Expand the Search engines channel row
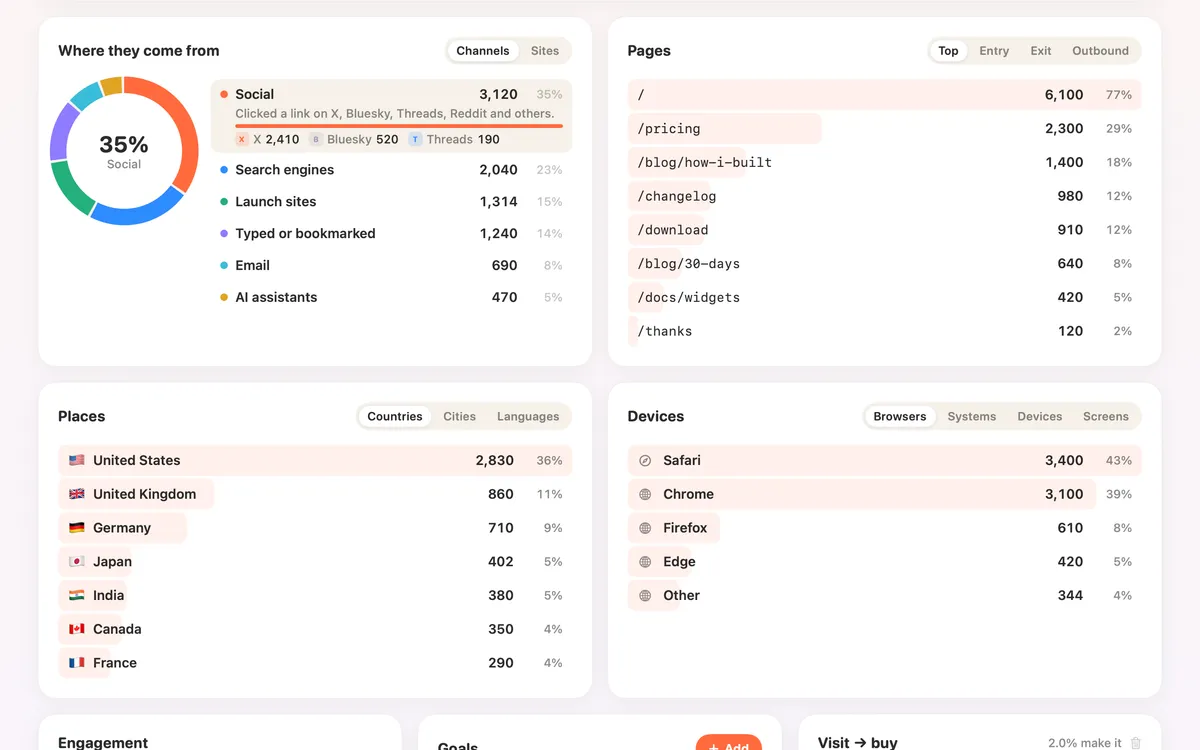Viewport: 1200px width, 750px height. click(391, 170)
